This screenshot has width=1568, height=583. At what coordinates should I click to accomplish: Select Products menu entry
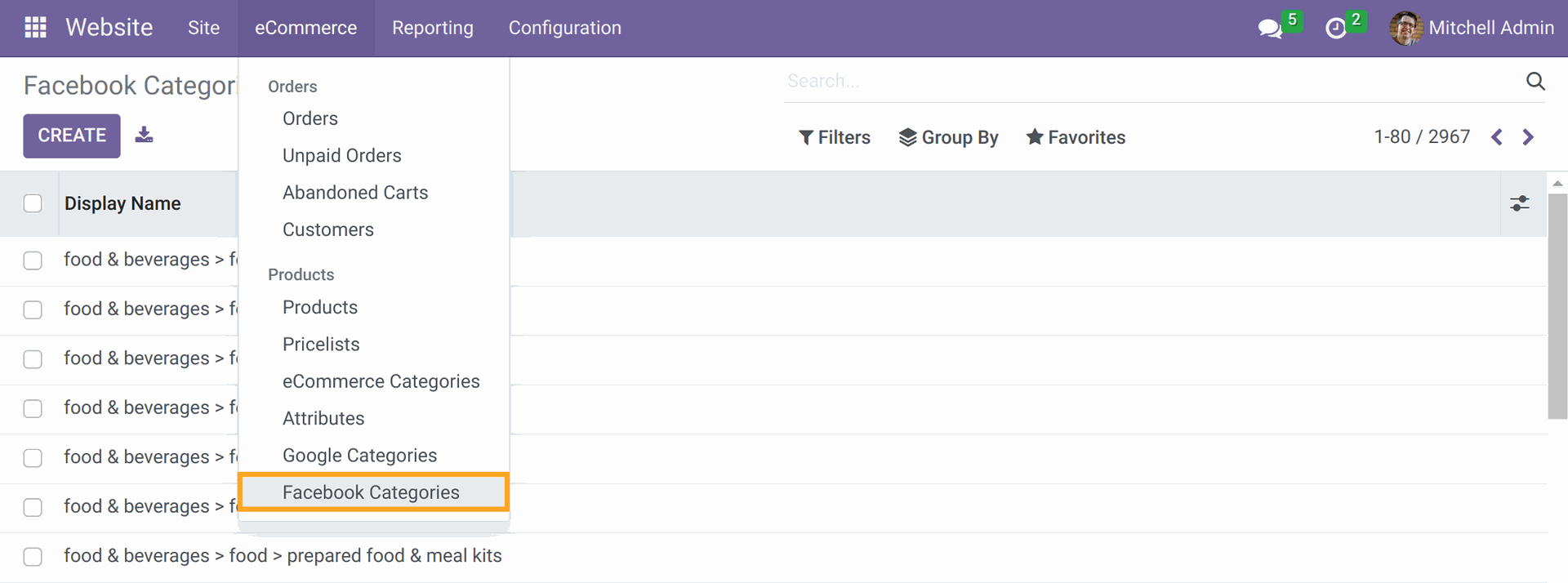(x=320, y=307)
